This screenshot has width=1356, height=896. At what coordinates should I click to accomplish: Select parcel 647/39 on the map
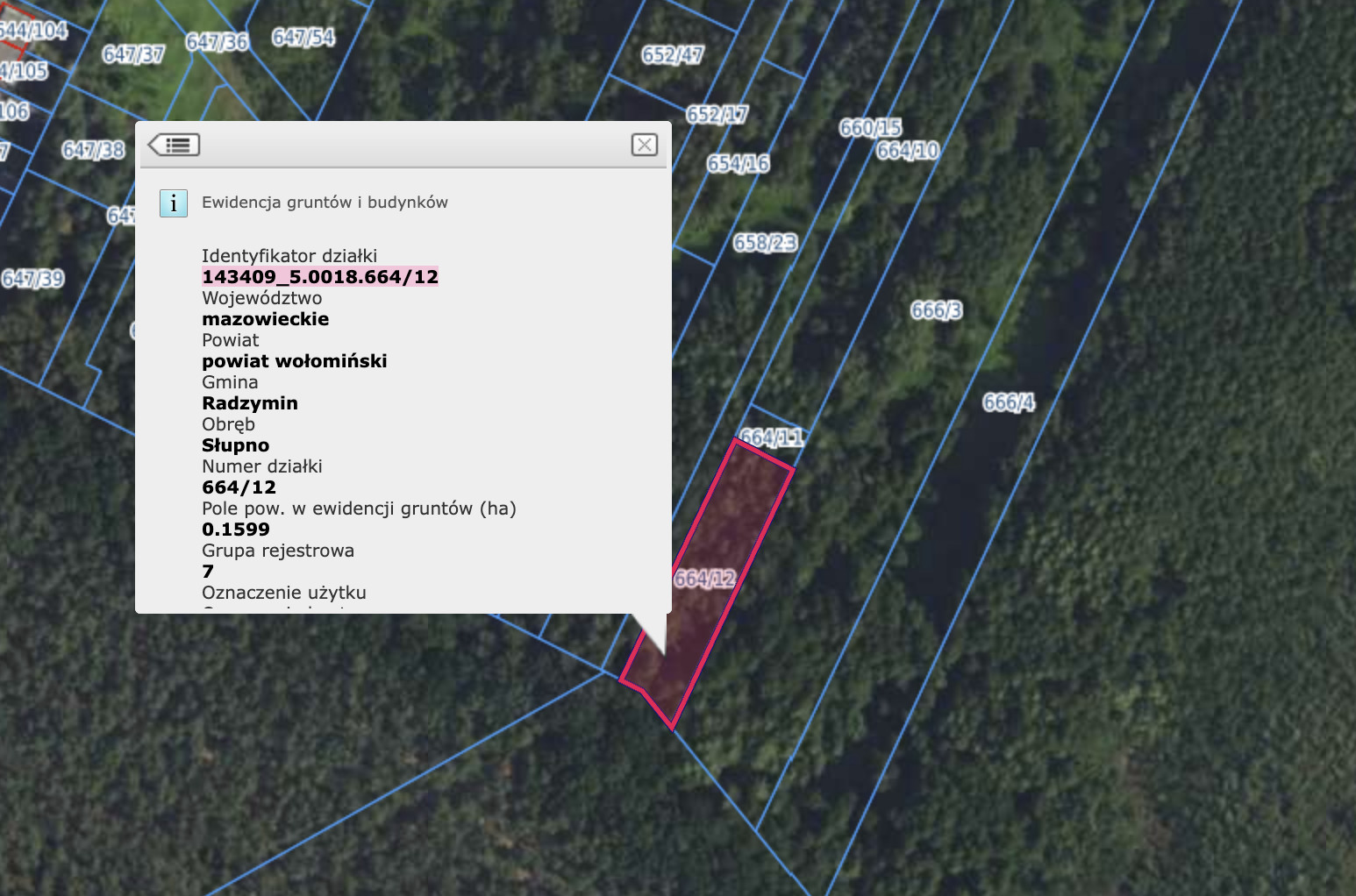[x=32, y=279]
